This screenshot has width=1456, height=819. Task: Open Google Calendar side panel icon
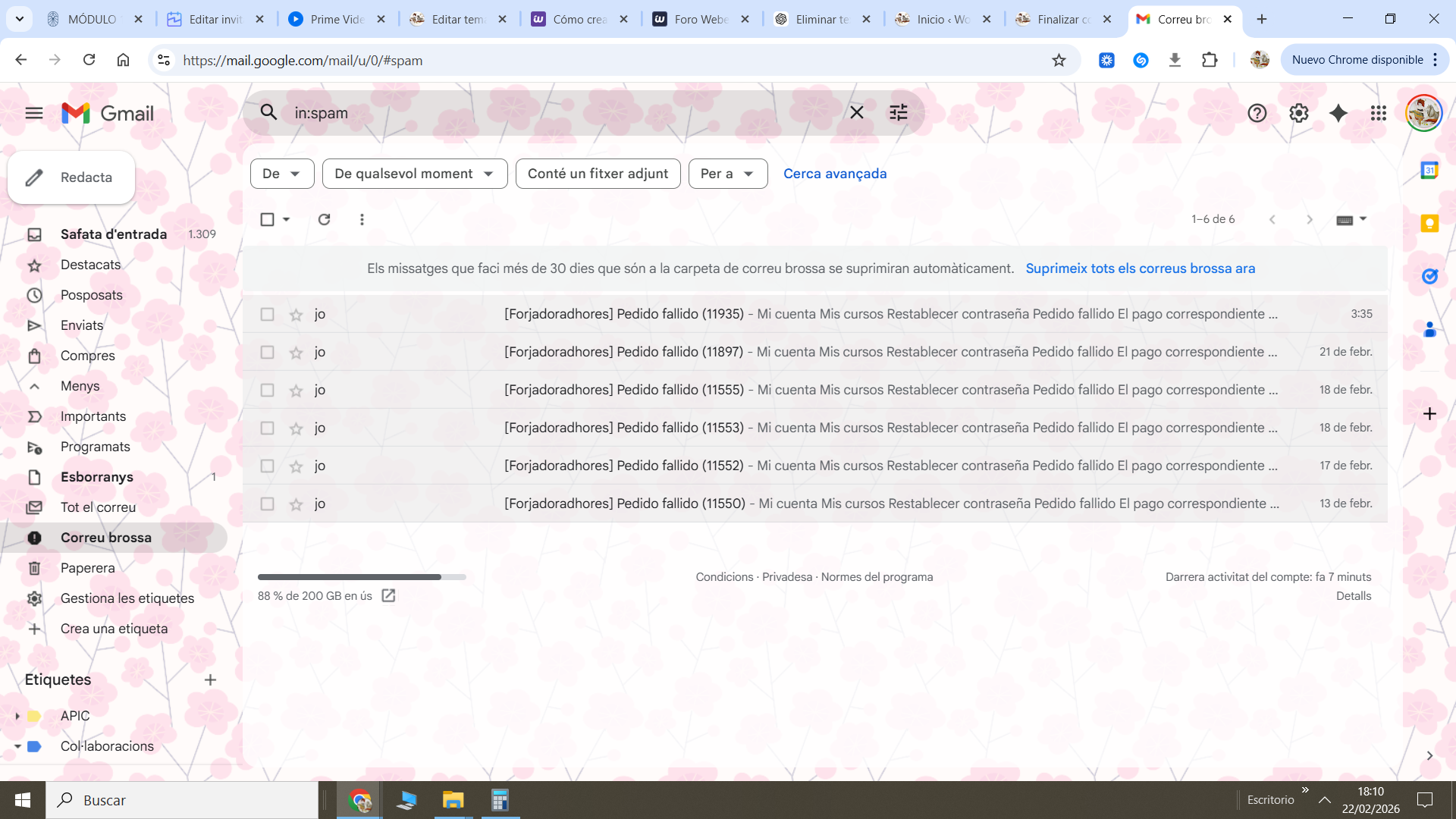click(x=1429, y=171)
